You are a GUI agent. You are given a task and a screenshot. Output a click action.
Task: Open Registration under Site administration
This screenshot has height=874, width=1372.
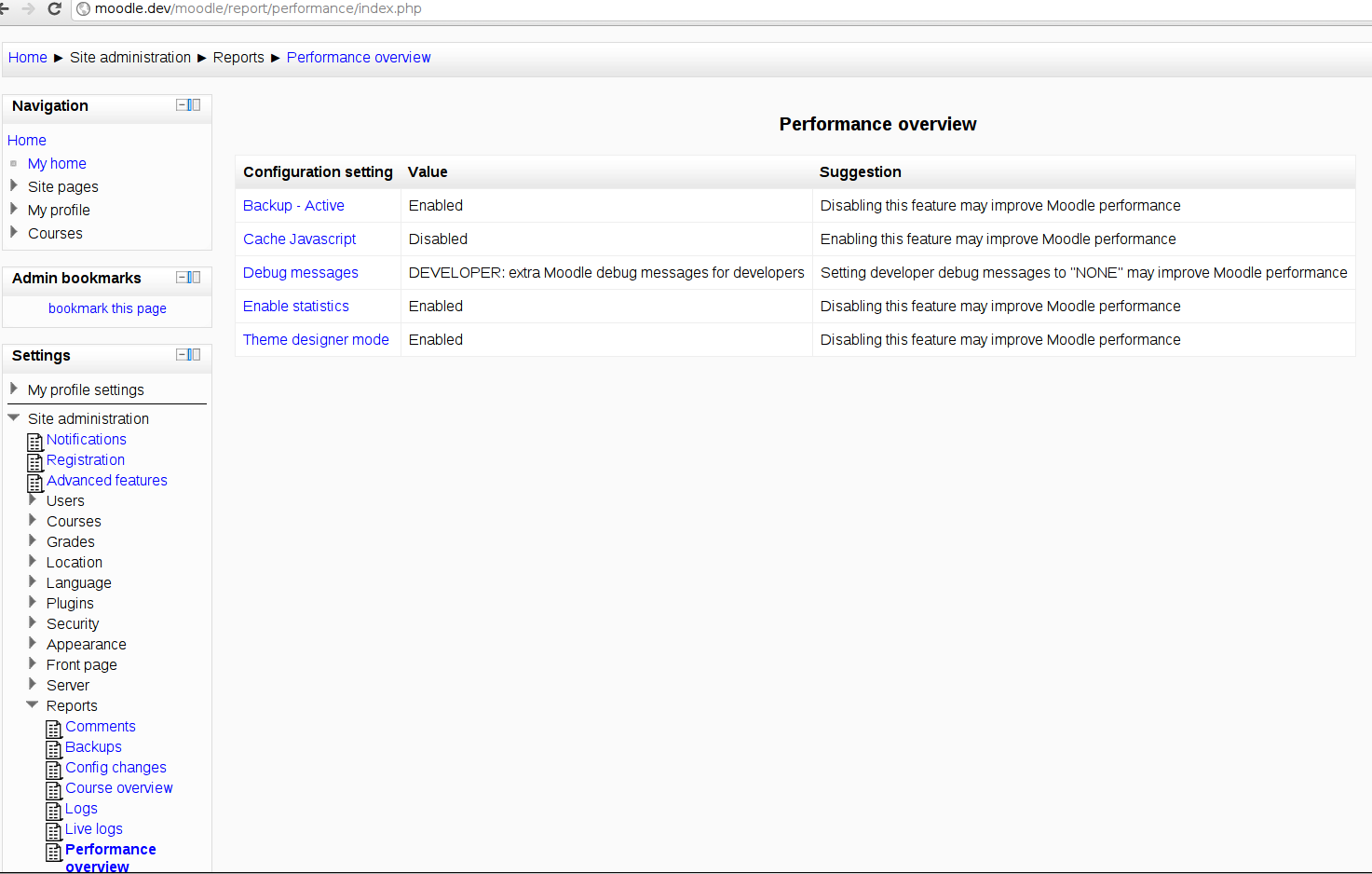[x=86, y=459]
